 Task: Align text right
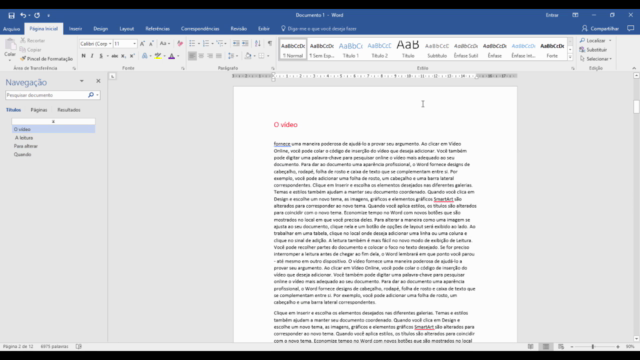click(x=210, y=56)
